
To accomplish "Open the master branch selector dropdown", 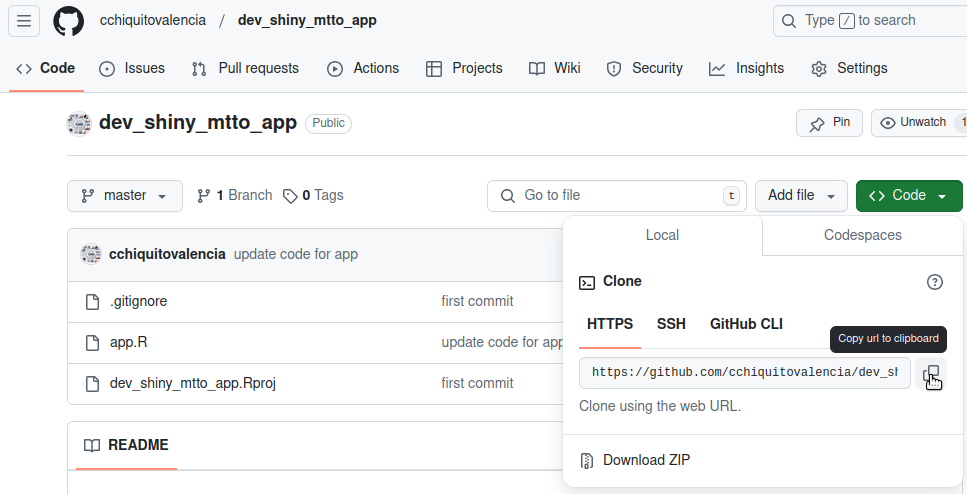I will (125, 196).
